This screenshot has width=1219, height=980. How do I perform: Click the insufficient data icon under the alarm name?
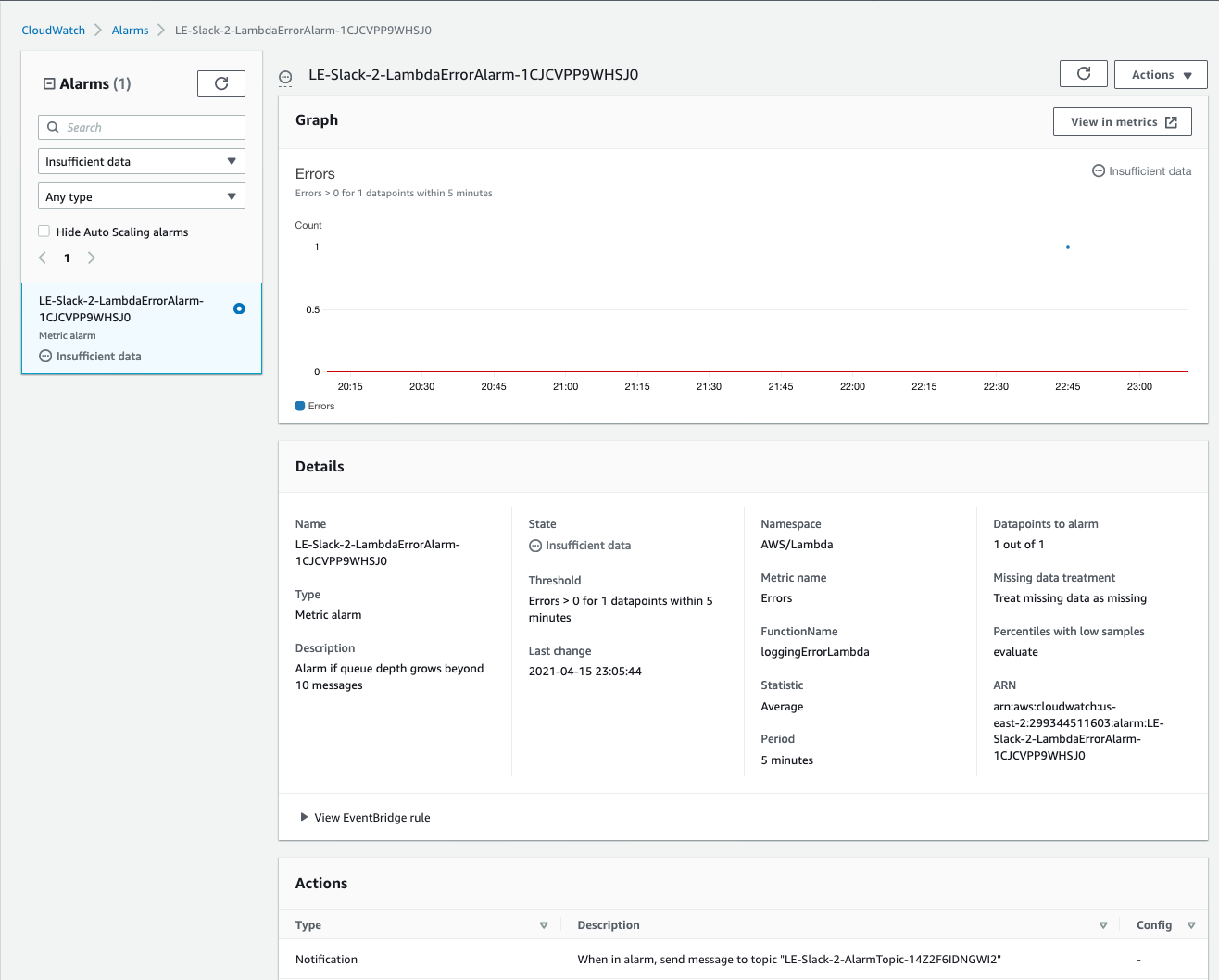click(44, 356)
